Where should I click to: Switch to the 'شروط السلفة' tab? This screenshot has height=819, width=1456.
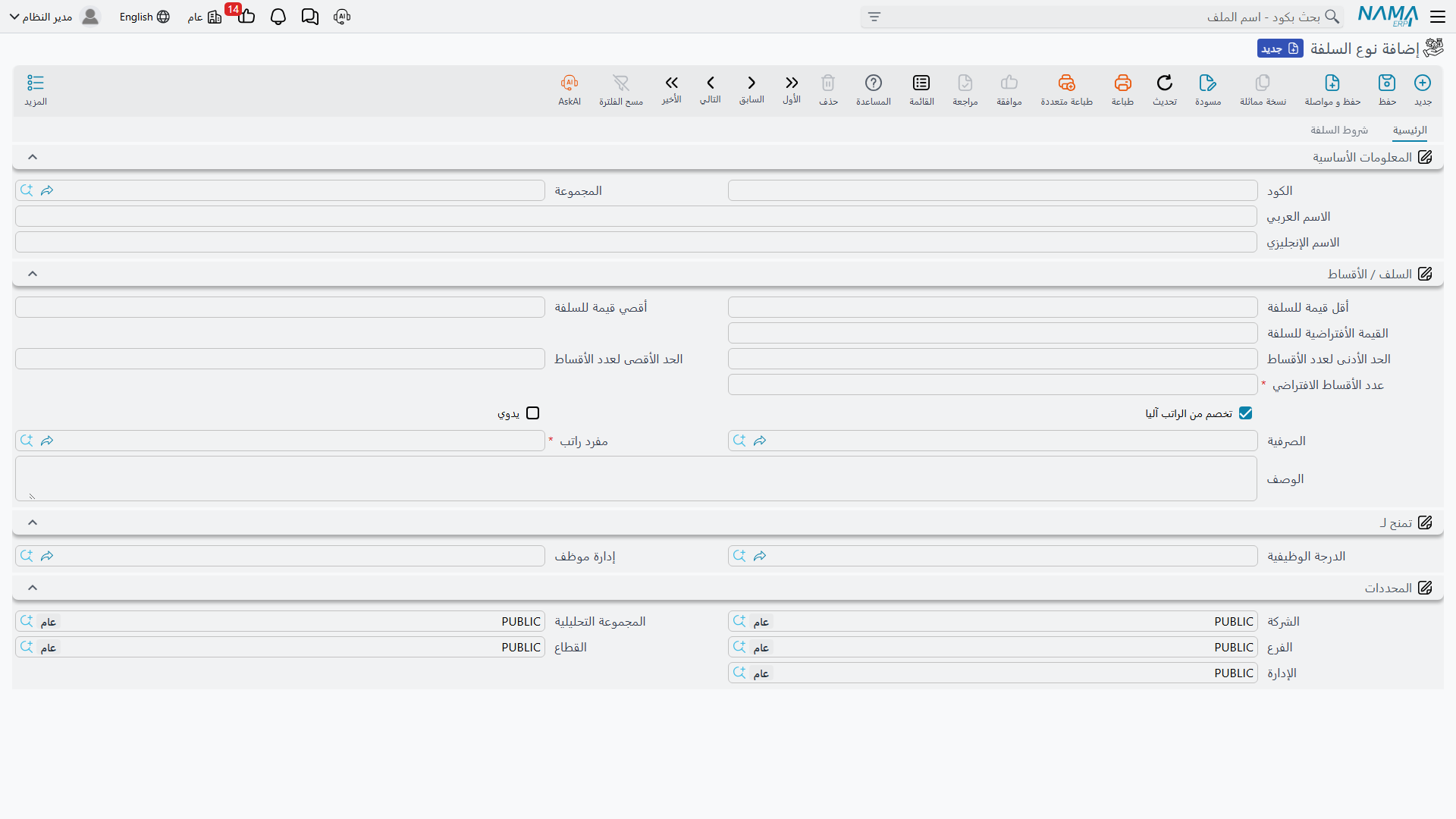[x=1339, y=130]
